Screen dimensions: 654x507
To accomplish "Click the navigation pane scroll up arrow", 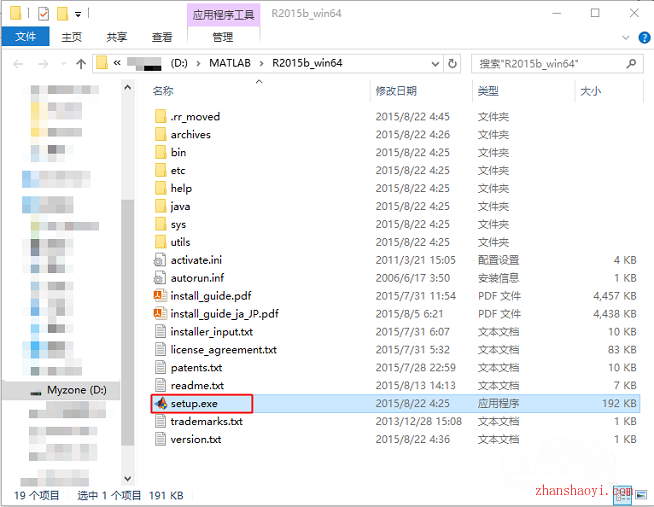I will [128, 87].
